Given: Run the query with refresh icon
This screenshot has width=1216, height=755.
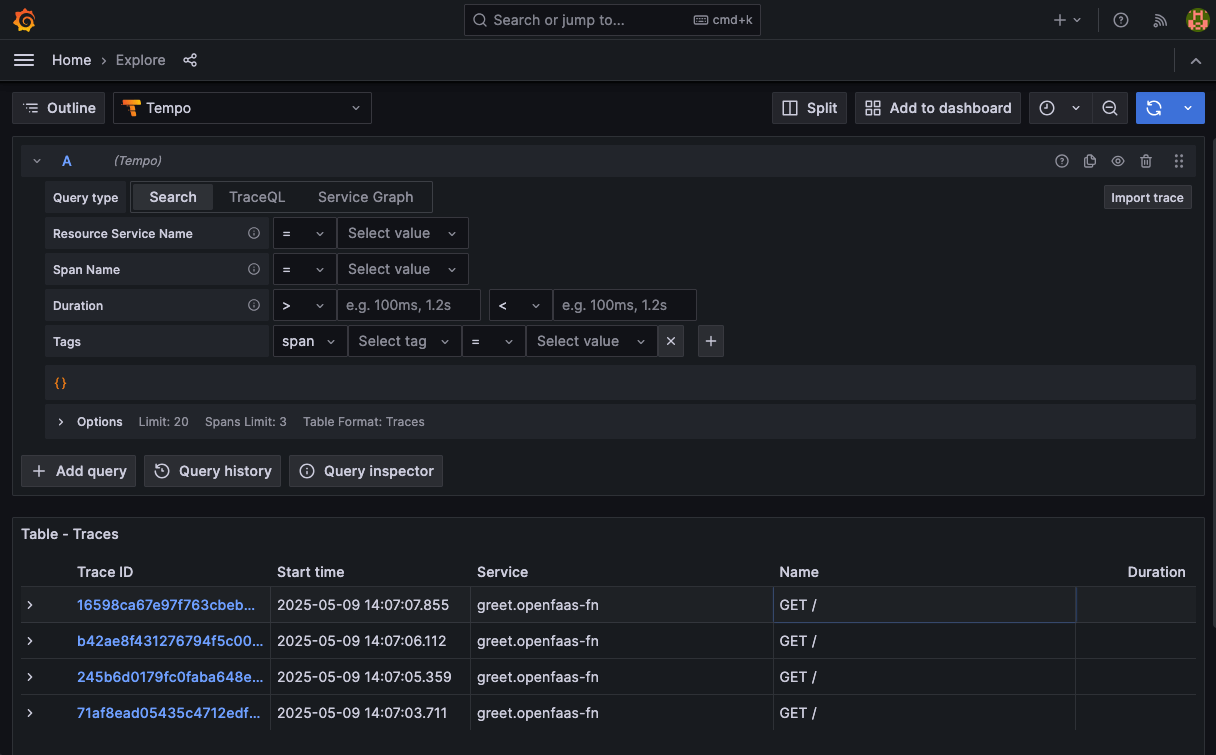Looking at the screenshot, I should (1154, 108).
